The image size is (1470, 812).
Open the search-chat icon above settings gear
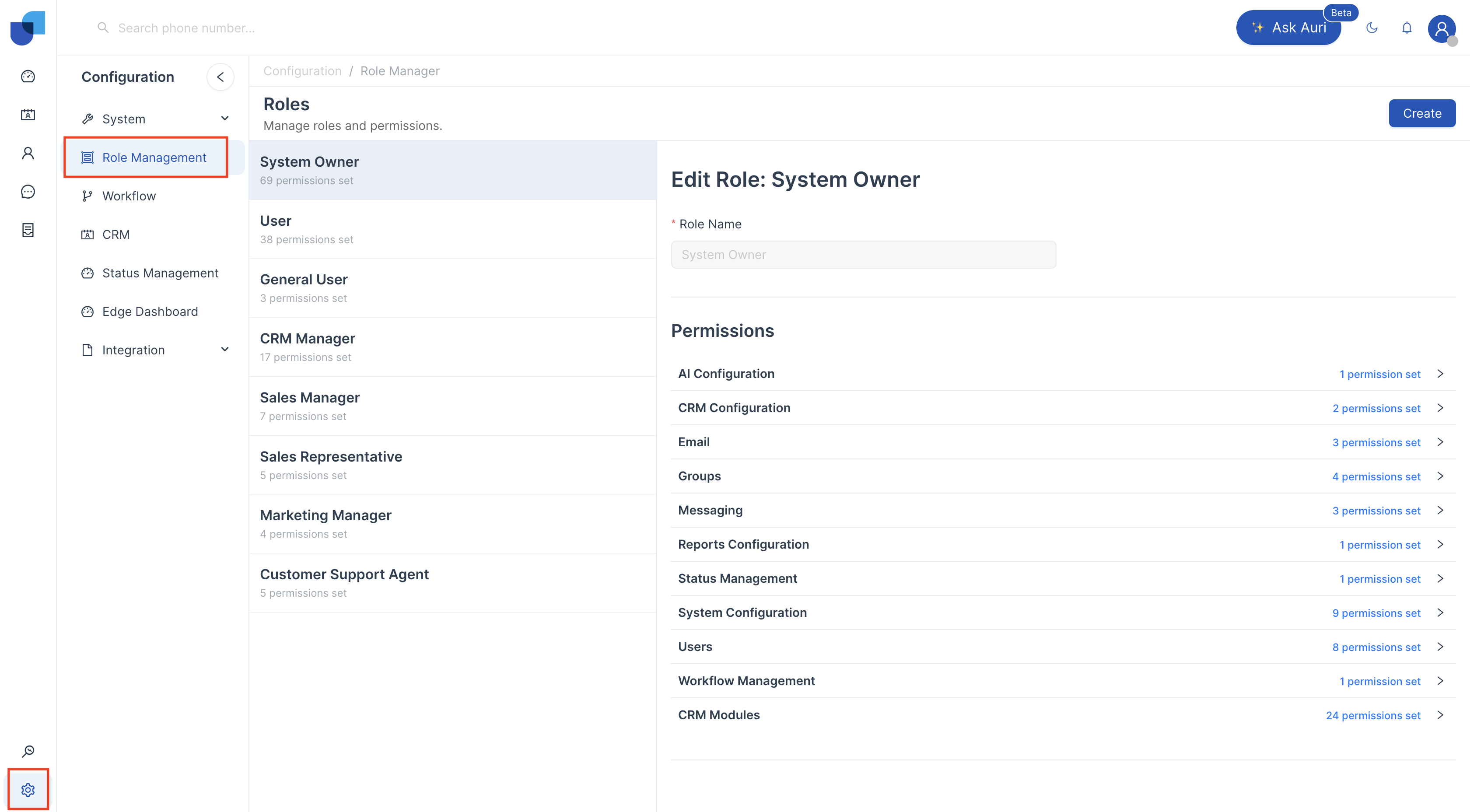pos(28,751)
